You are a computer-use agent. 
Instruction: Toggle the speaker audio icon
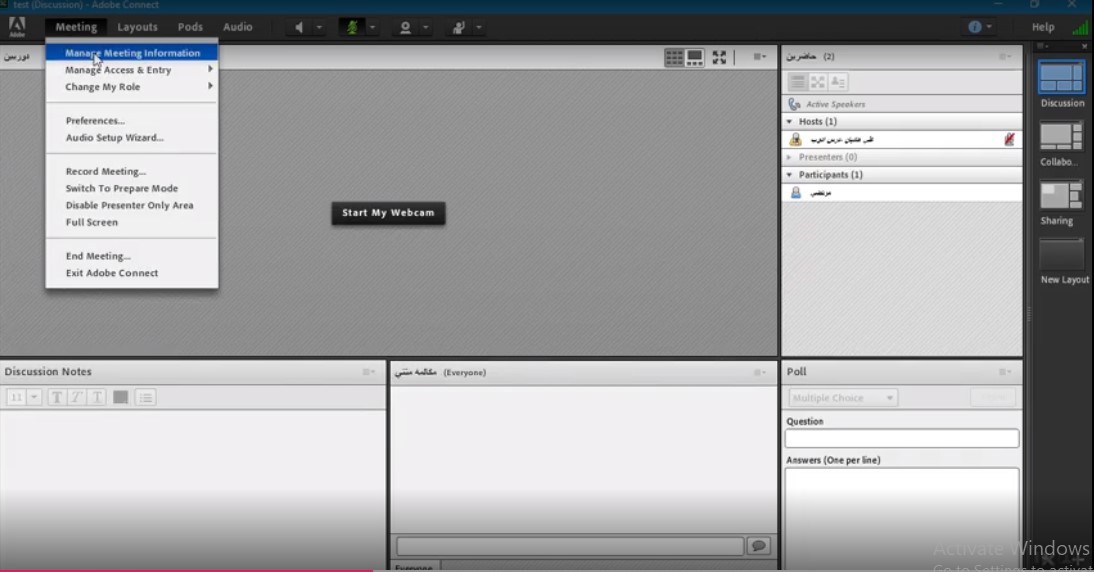click(299, 27)
